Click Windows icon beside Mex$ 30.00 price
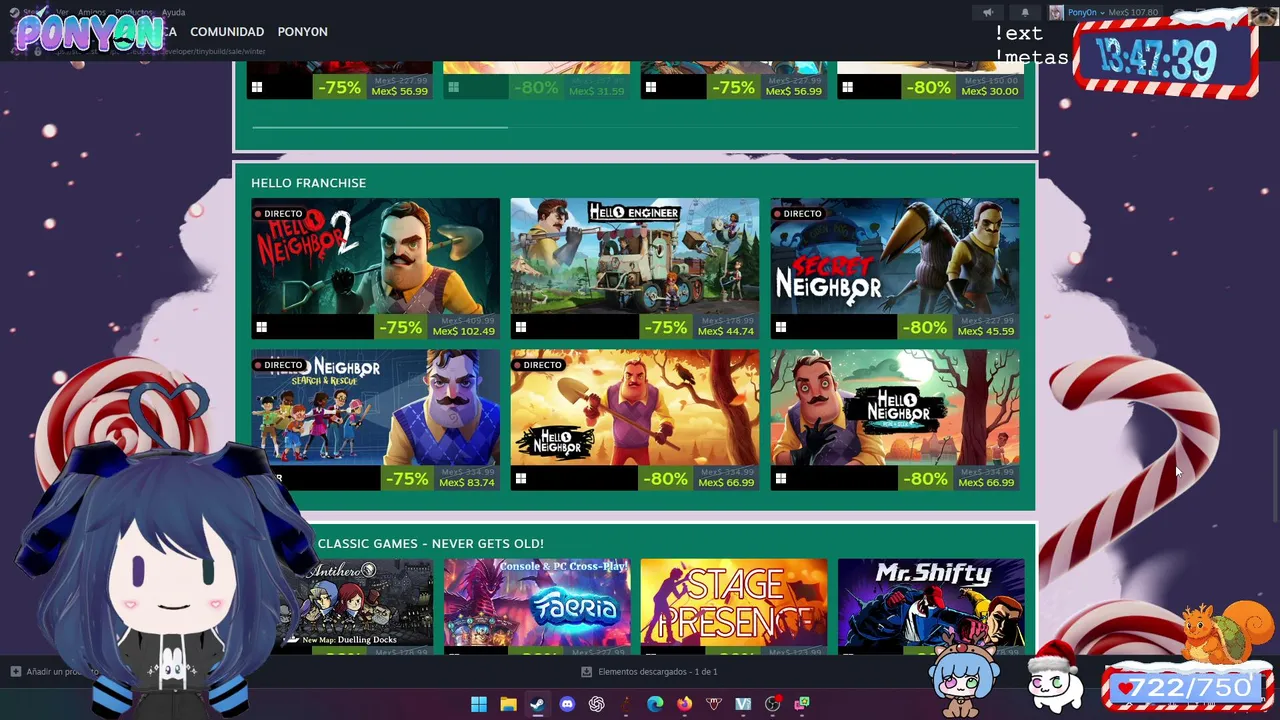The height and width of the screenshot is (720, 1280). click(x=847, y=88)
